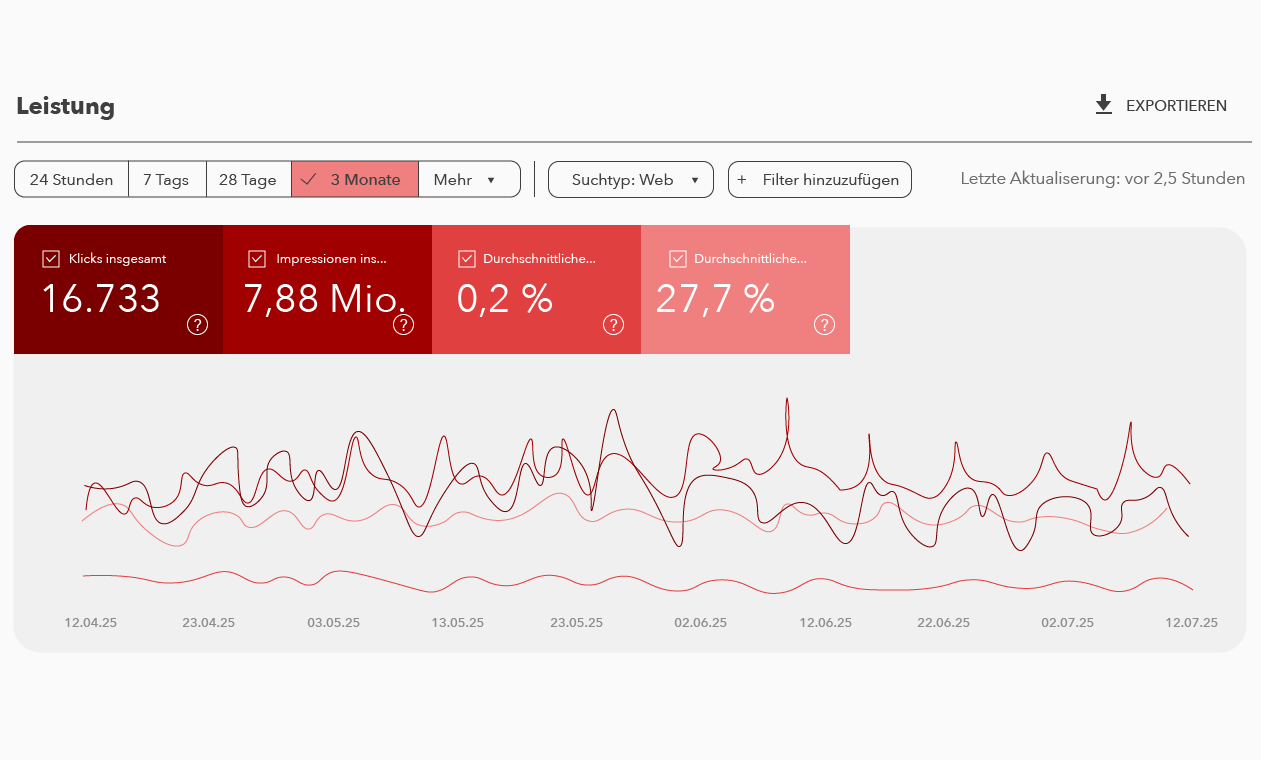Click help icon in Impressionen card
1261x760 pixels.
tap(403, 324)
